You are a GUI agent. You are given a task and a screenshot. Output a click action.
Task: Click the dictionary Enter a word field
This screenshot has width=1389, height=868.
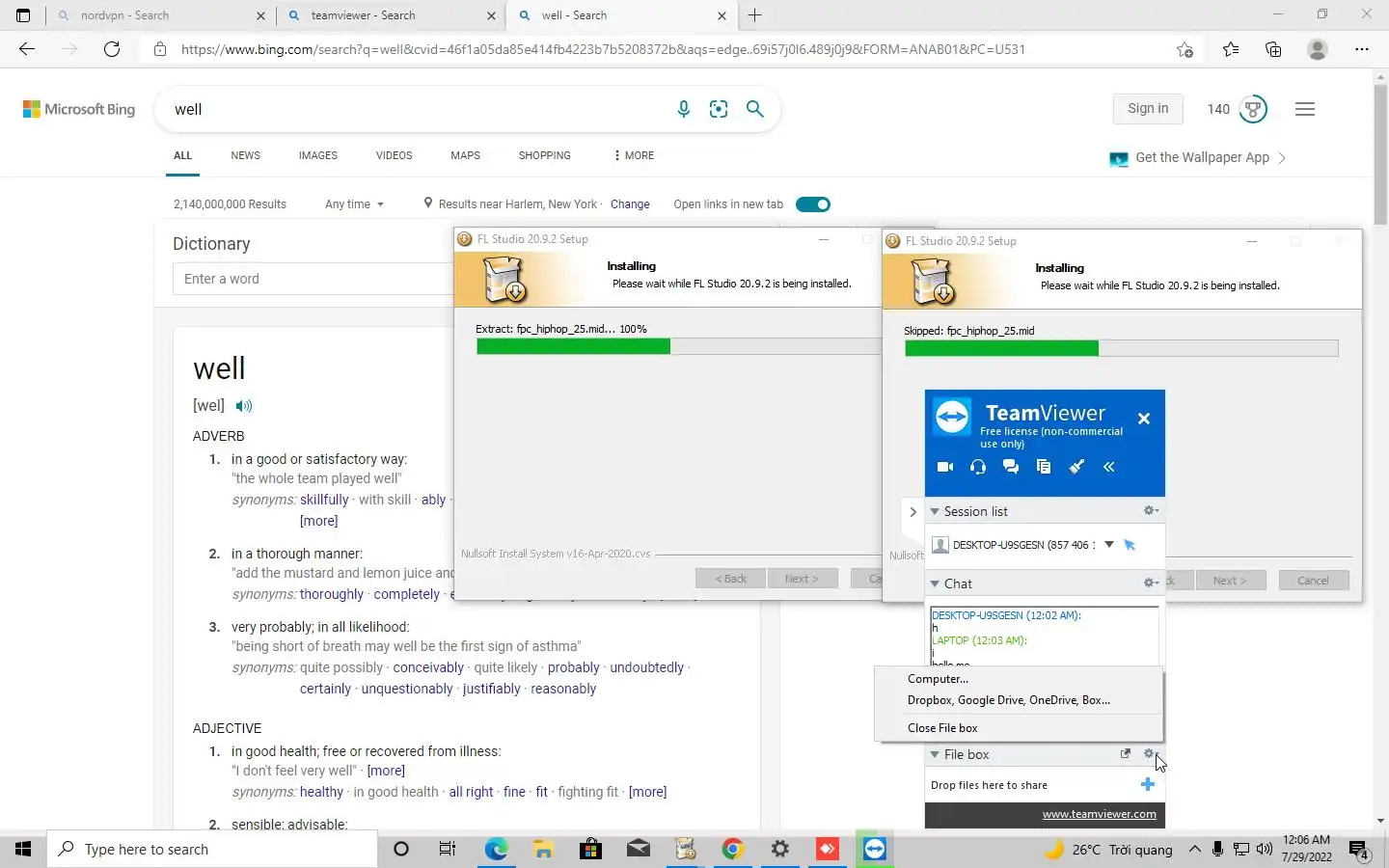(x=313, y=279)
